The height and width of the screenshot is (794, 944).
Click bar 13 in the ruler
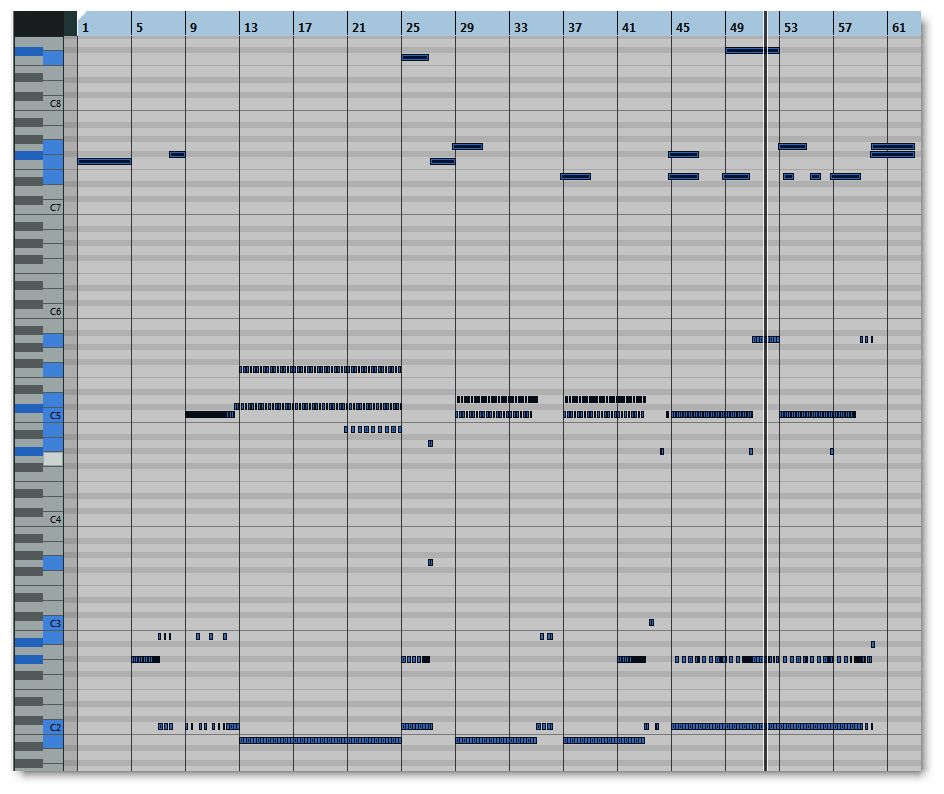pyautogui.click(x=250, y=28)
